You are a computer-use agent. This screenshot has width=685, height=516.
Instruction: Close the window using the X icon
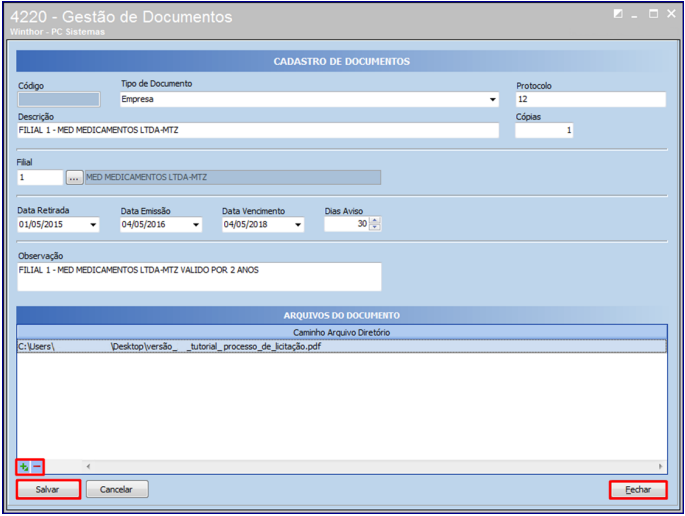671,14
